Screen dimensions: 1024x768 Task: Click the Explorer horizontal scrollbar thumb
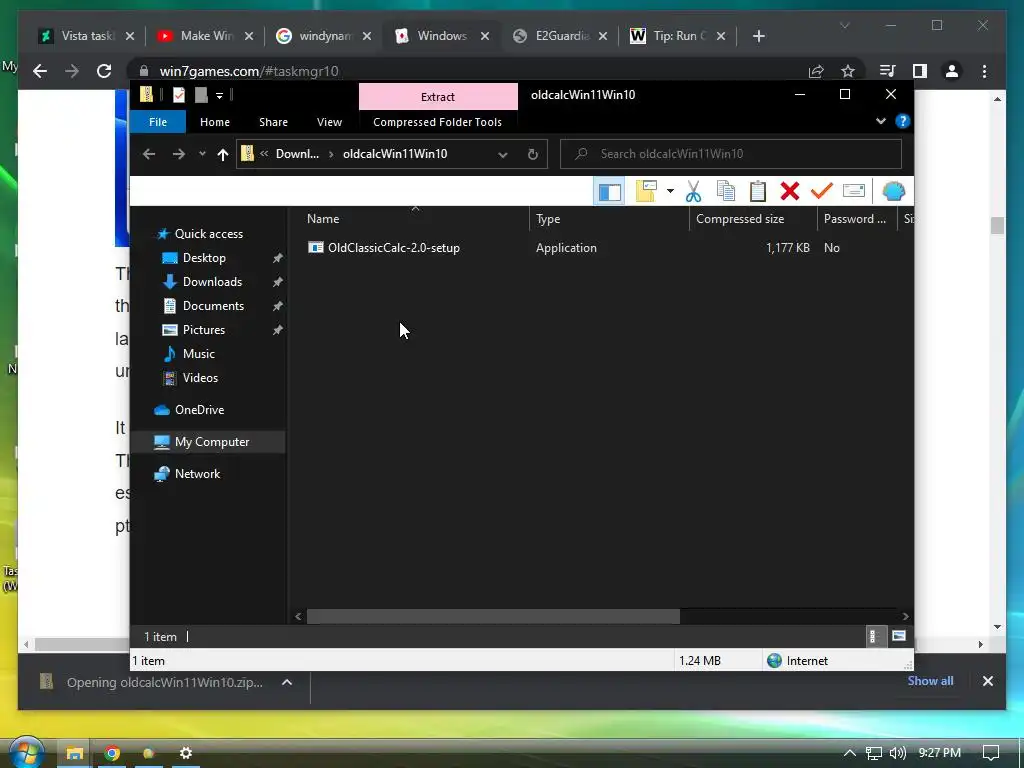pyautogui.click(x=493, y=616)
